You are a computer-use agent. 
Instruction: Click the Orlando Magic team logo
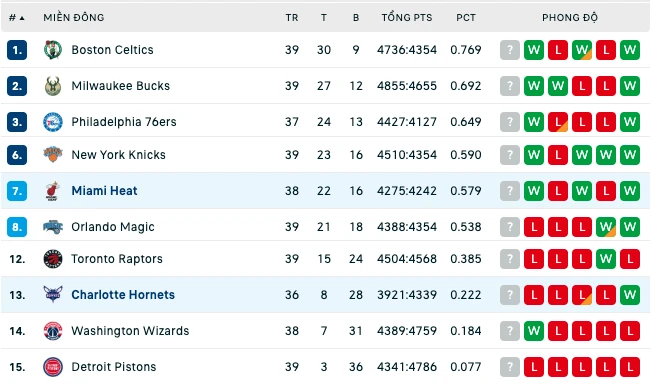[53, 227]
